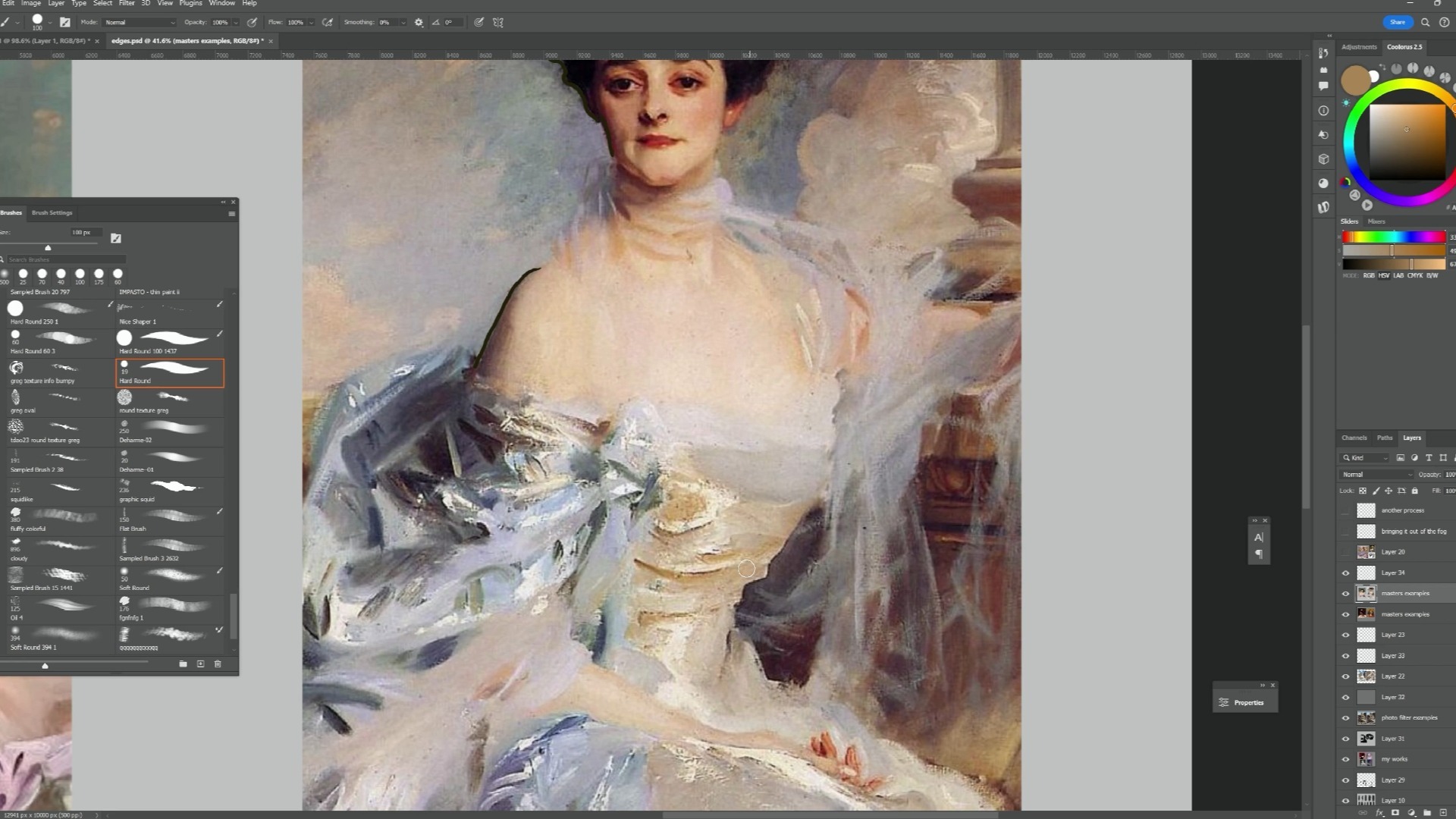This screenshot has width=1456, height=819.
Task: Open the Filter menu
Action: [127, 3]
